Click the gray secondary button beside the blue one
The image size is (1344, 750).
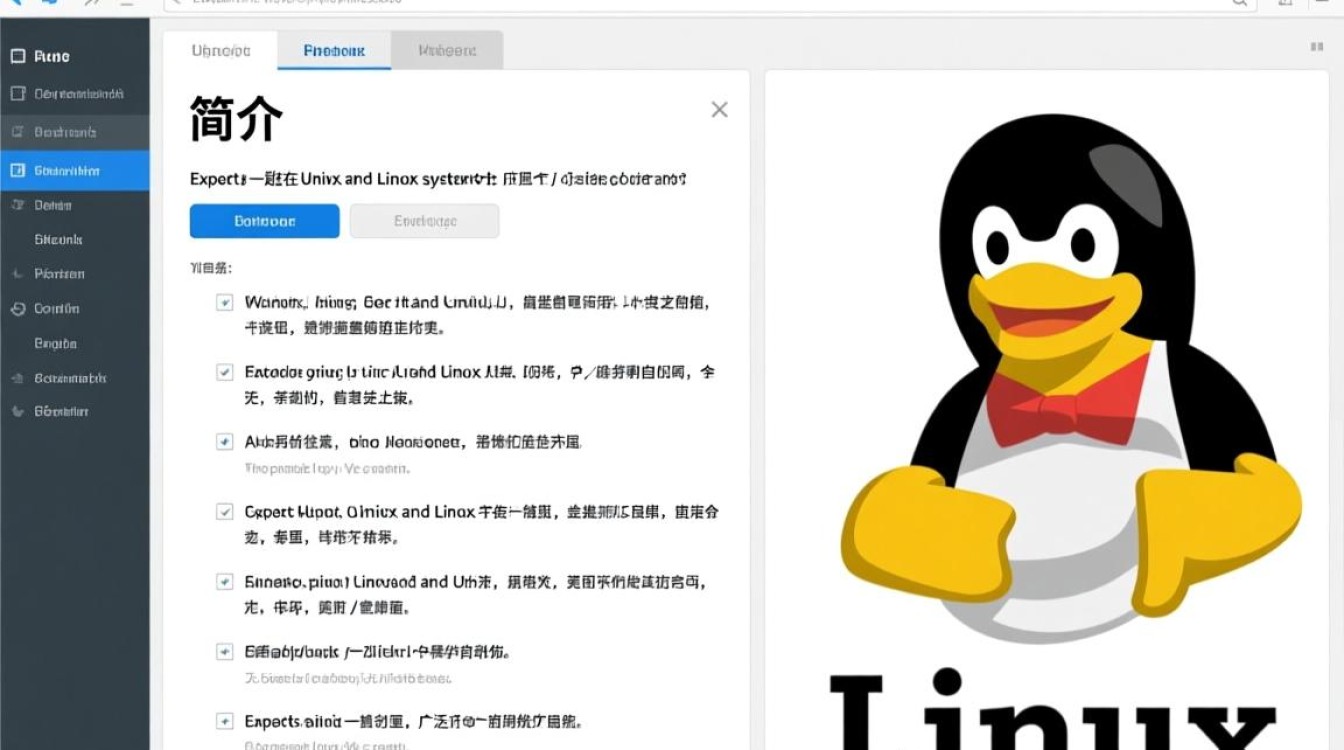pos(424,220)
